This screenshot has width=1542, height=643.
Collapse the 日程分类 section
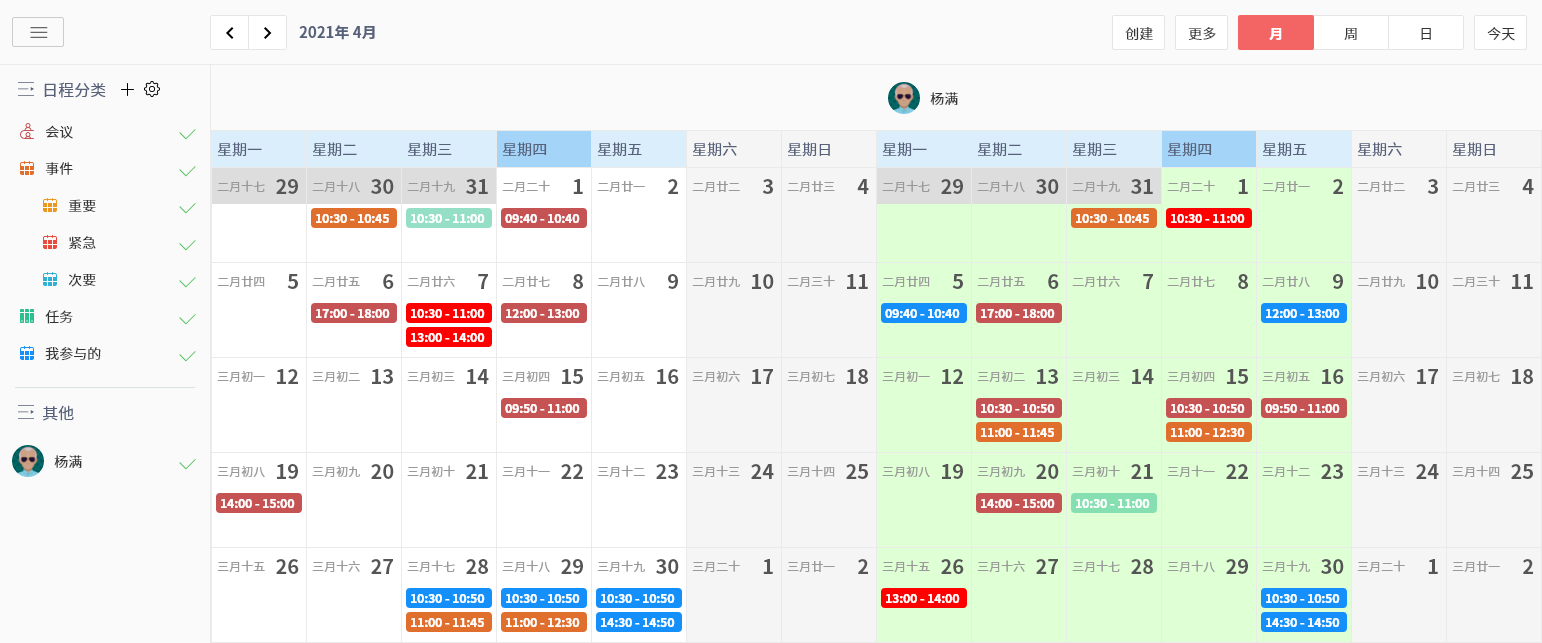(26, 90)
